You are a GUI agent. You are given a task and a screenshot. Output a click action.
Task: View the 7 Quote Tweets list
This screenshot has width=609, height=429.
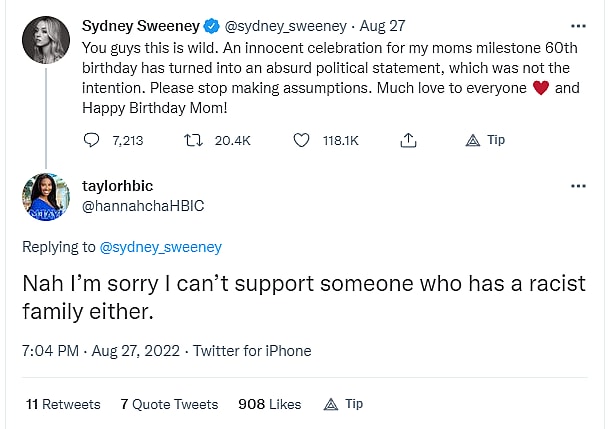(x=169, y=404)
